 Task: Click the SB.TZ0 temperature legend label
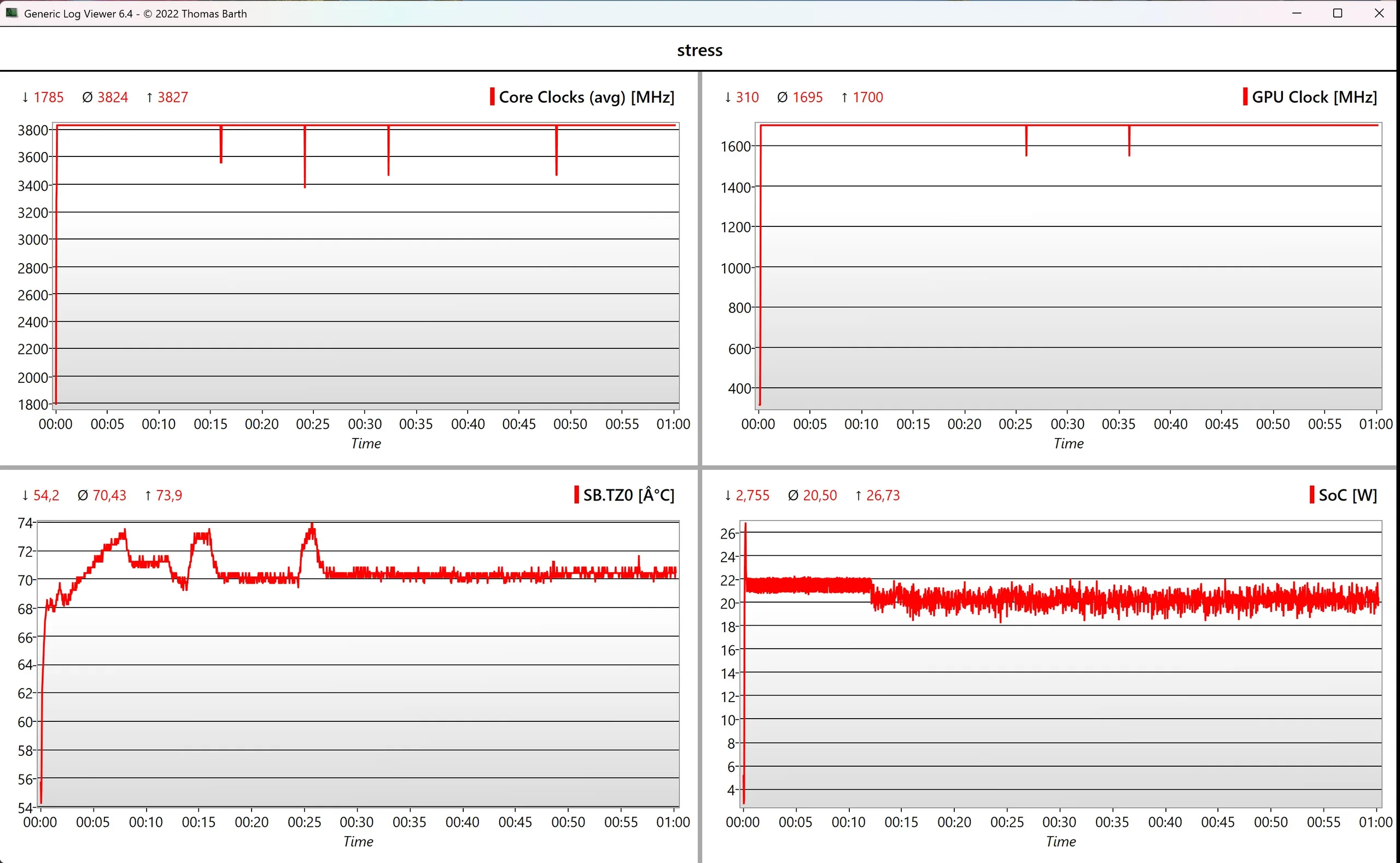pos(628,495)
